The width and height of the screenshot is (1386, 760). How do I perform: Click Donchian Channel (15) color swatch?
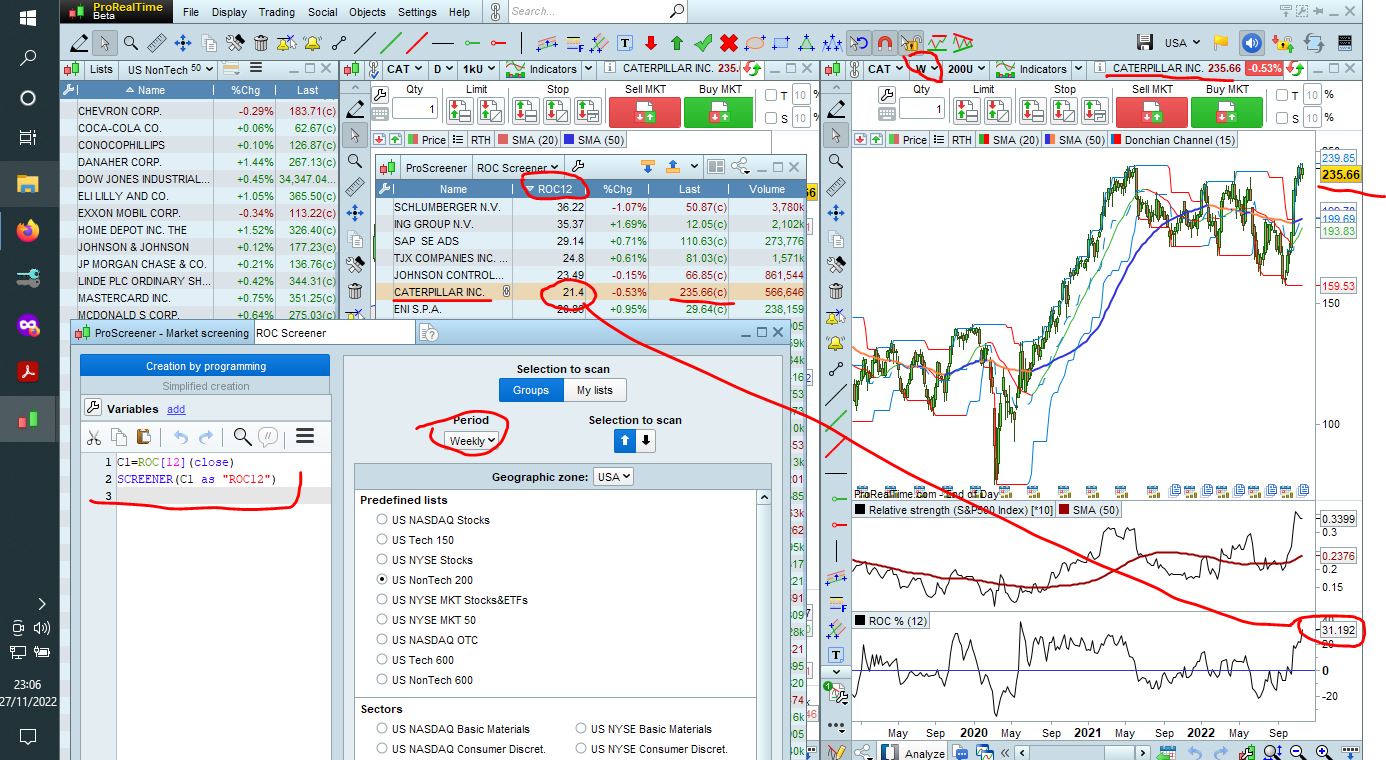(x=1115, y=140)
